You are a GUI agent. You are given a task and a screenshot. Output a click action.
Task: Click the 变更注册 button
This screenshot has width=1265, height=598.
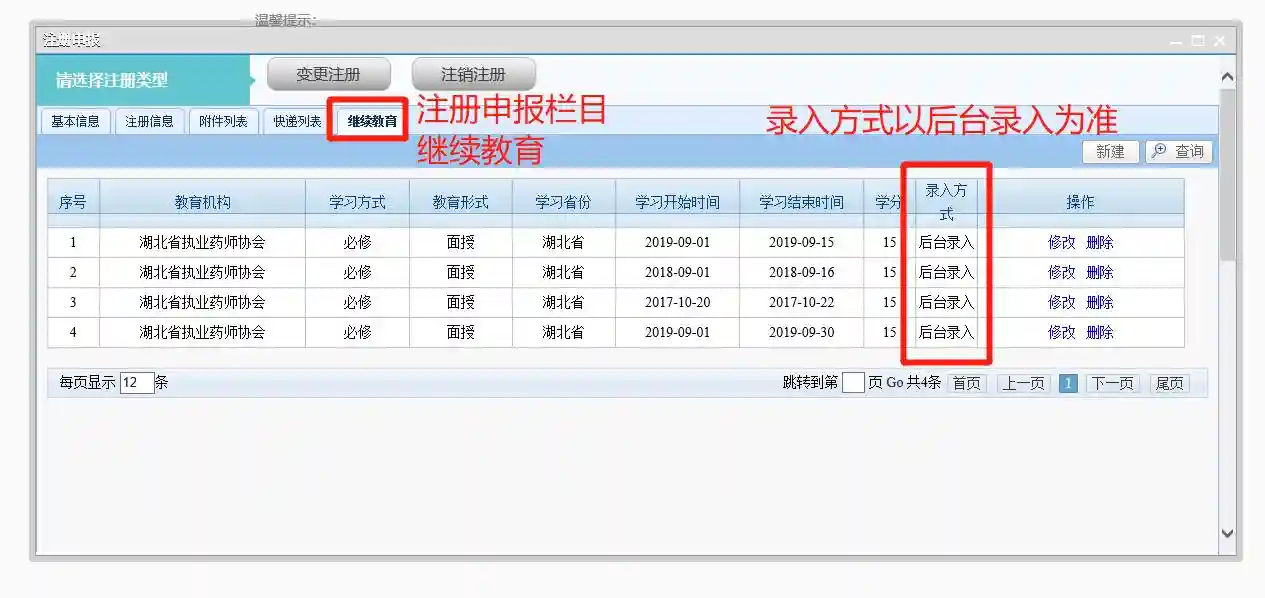pos(328,74)
